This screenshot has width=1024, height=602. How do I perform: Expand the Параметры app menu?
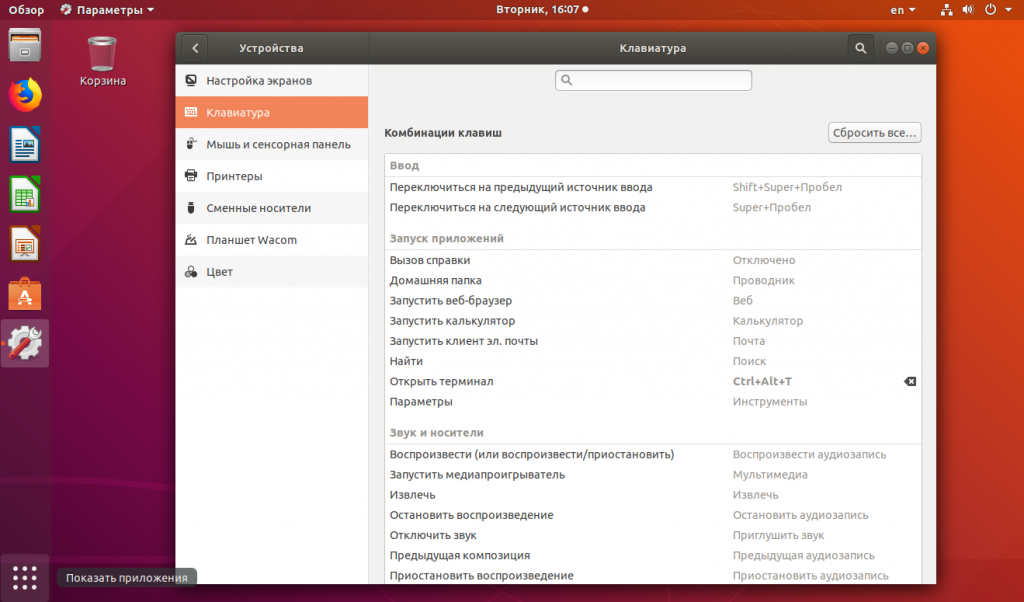coord(107,10)
